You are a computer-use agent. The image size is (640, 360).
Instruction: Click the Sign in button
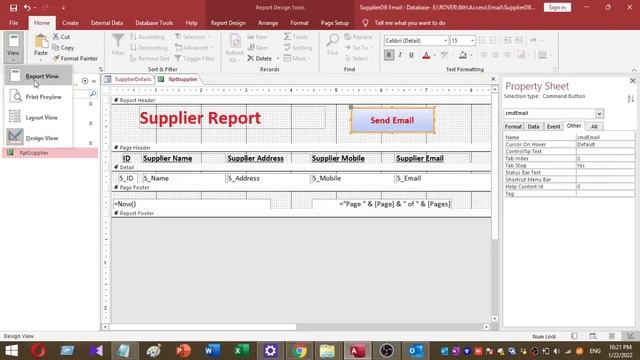557,7
